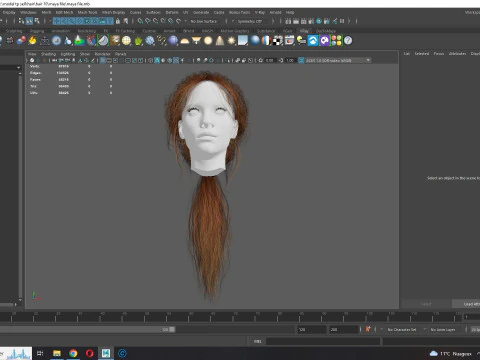Open the Curves menu
Viewport: 480px width, 360px height.
[135, 12]
